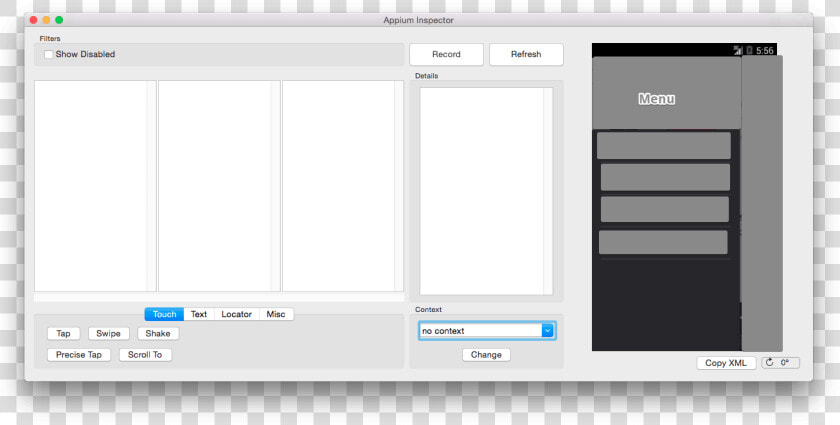Click the Refresh button
840x425 pixels.
pos(526,54)
